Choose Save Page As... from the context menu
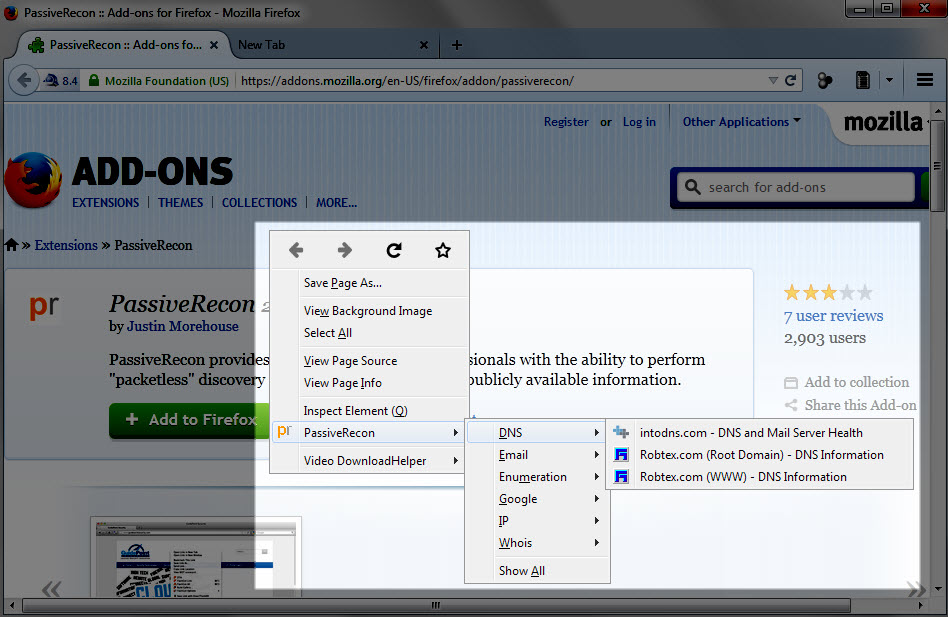Viewport: 948px width, 617px height. pos(369,283)
